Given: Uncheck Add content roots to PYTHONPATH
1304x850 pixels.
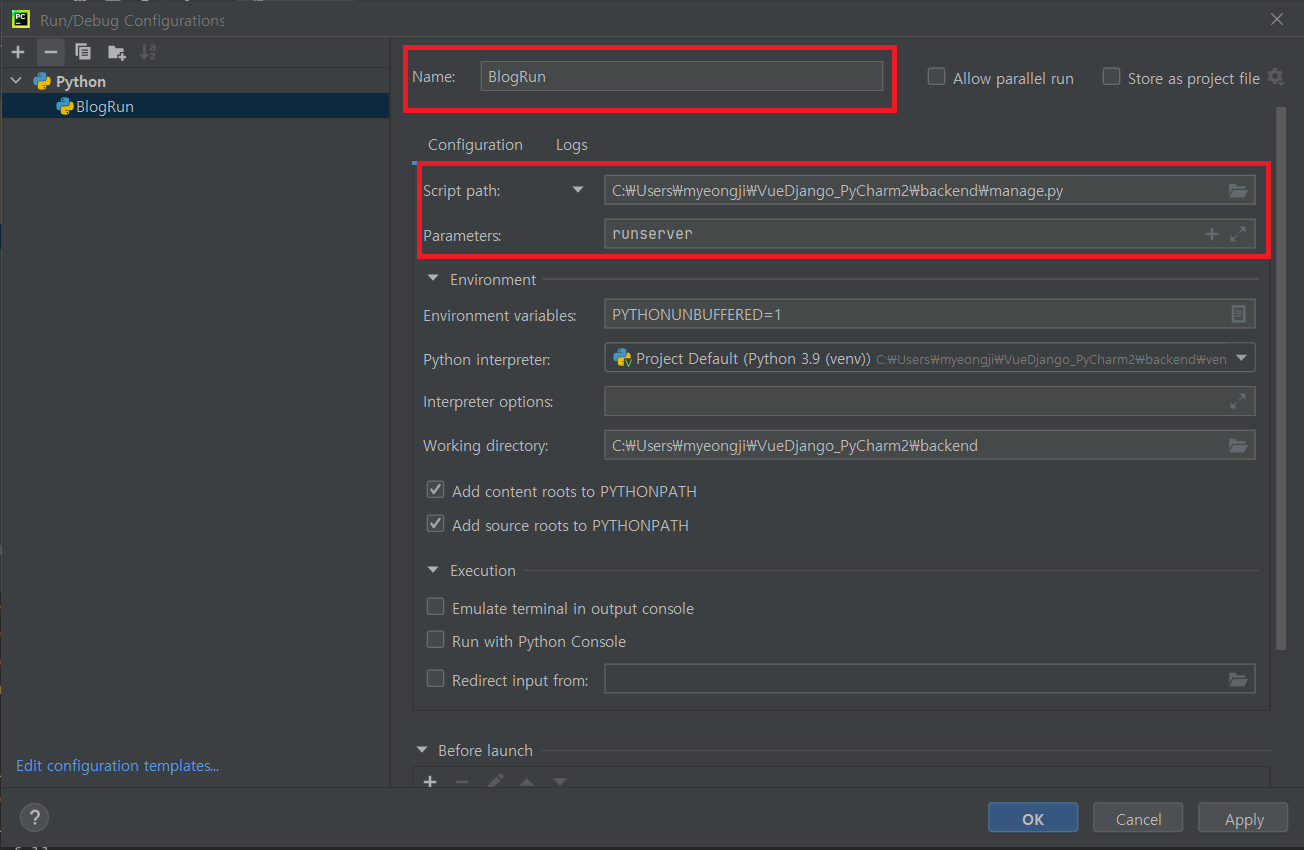Looking at the screenshot, I should point(435,490).
